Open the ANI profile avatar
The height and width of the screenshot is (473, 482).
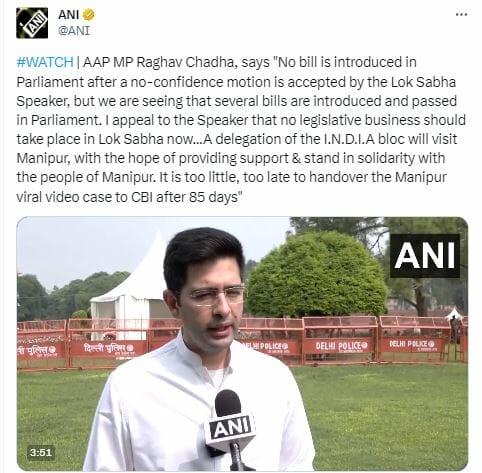coord(32,23)
